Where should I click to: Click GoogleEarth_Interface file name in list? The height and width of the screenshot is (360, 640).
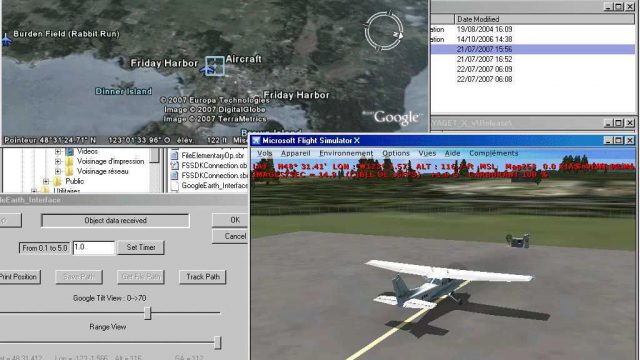(x=214, y=186)
